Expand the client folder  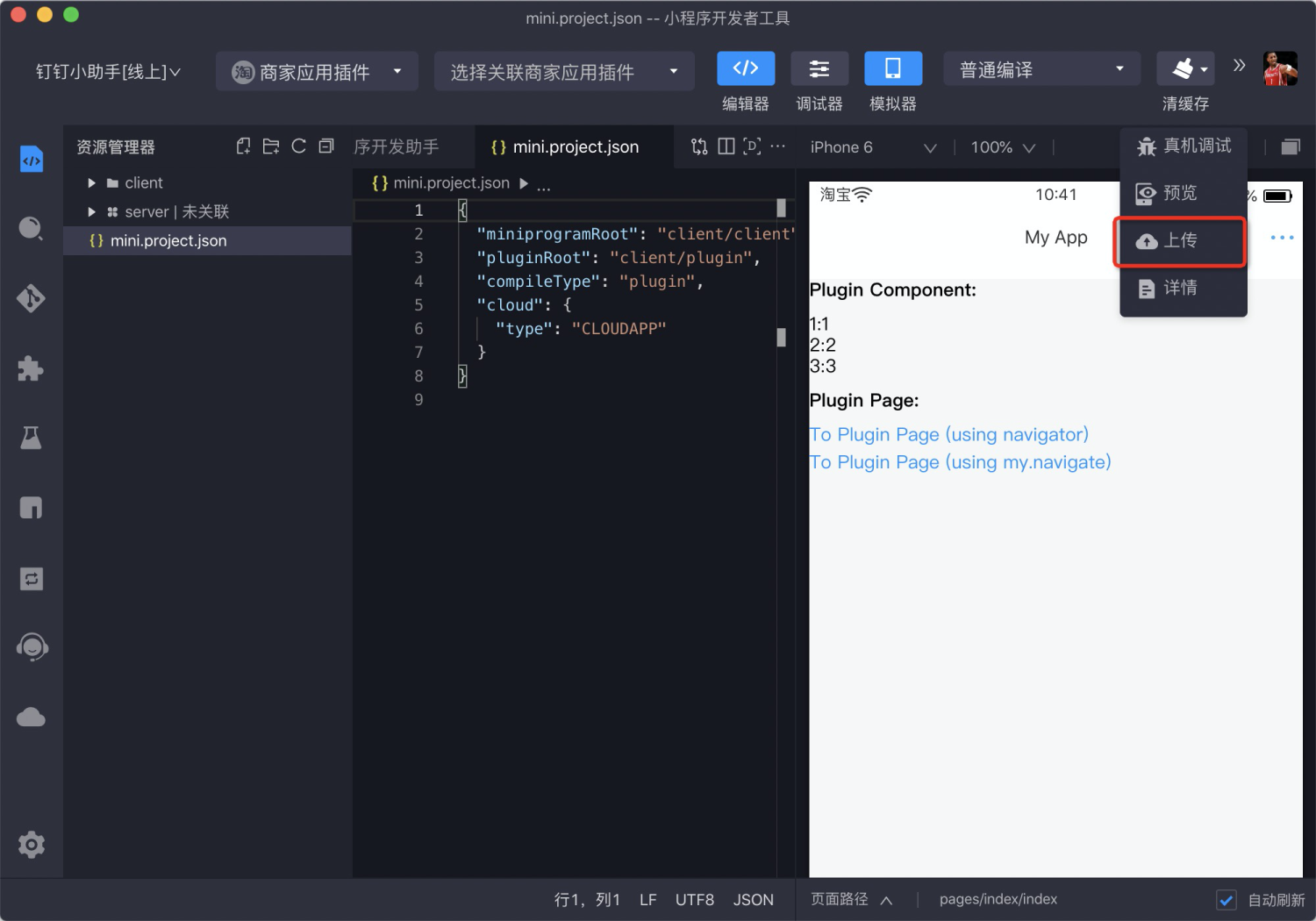tap(91, 182)
